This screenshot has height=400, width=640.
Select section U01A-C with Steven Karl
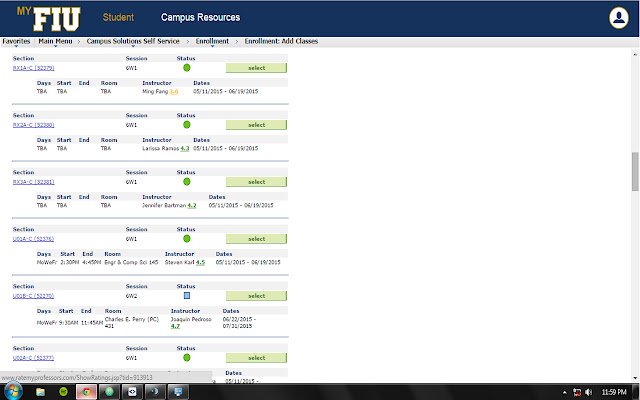pyautogui.click(x=256, y=239)
